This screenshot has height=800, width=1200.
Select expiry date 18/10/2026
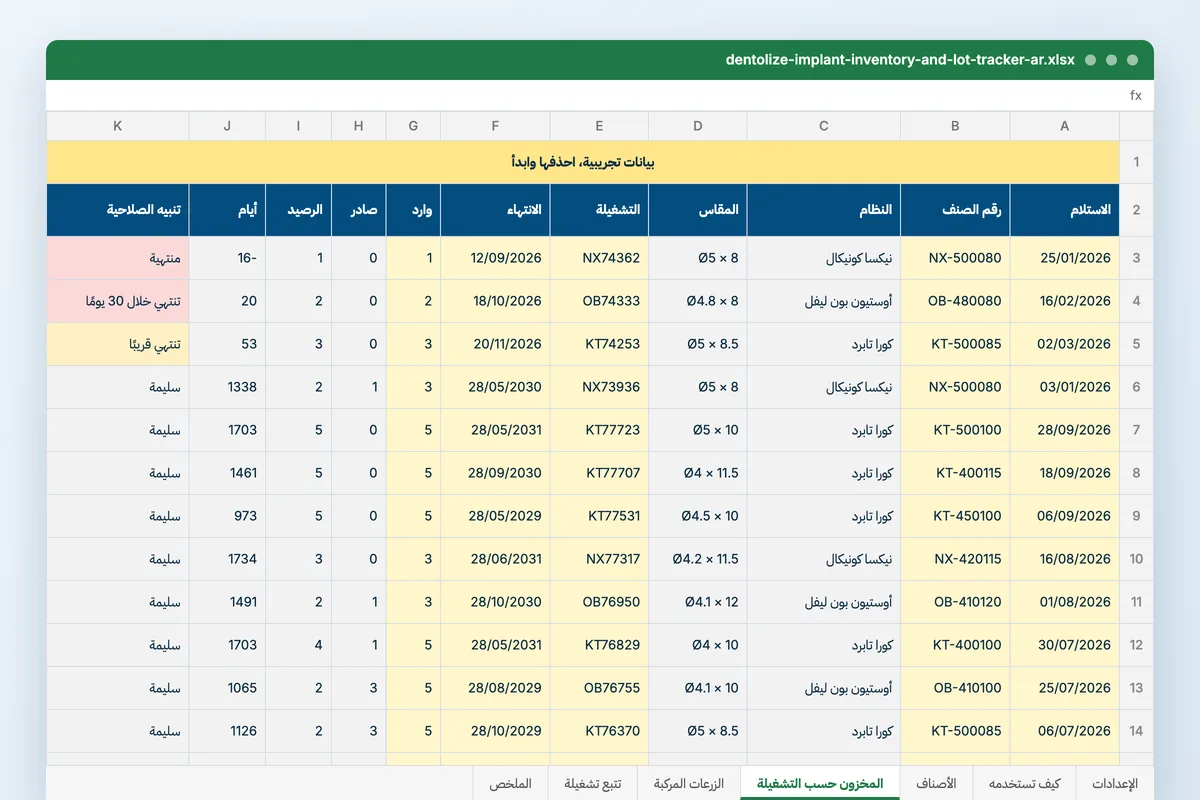pyautogui.click(x=495, y=301)
